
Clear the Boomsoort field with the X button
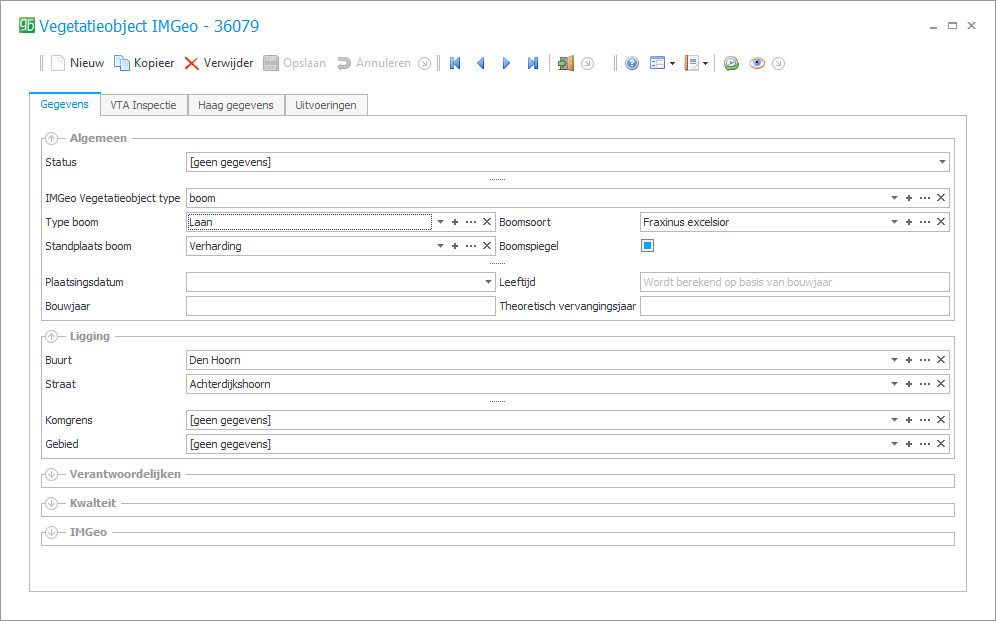[x=941, y=222]
